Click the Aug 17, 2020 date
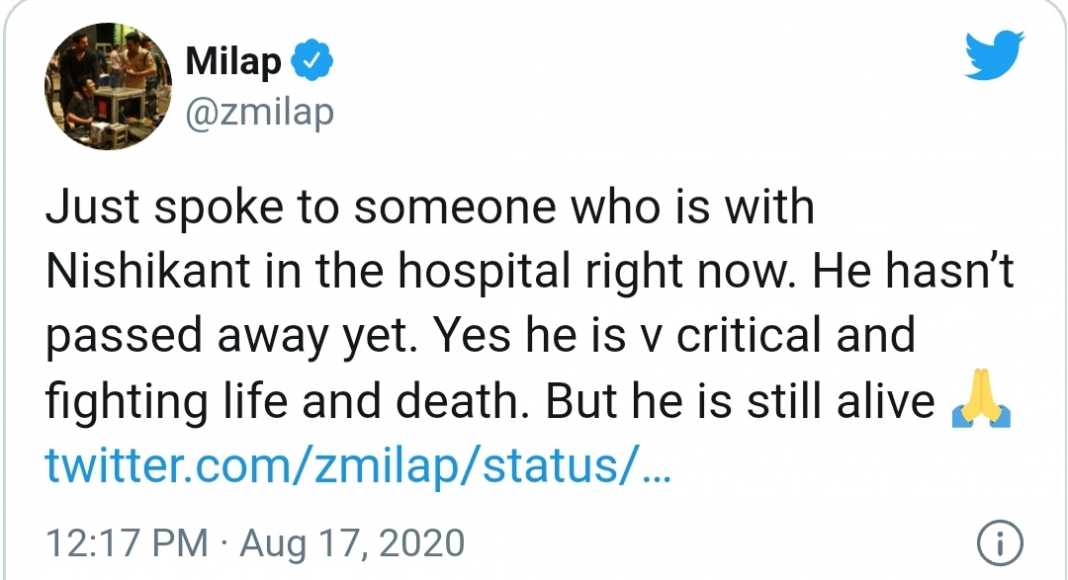 point(352,545)
